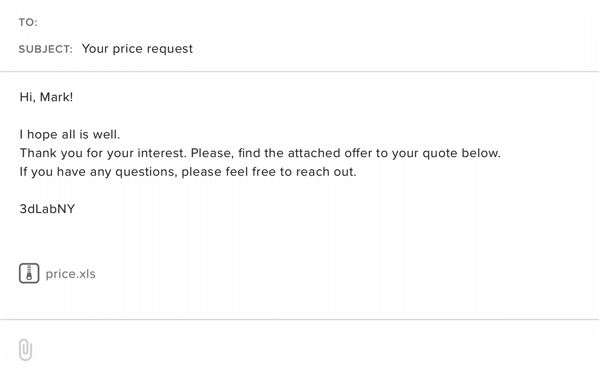Click the line 'I hope all is well.'

(x=70, y=134)
